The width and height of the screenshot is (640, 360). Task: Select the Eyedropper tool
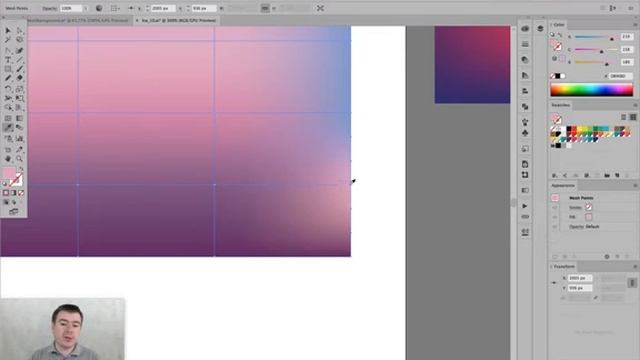[8, 128]
